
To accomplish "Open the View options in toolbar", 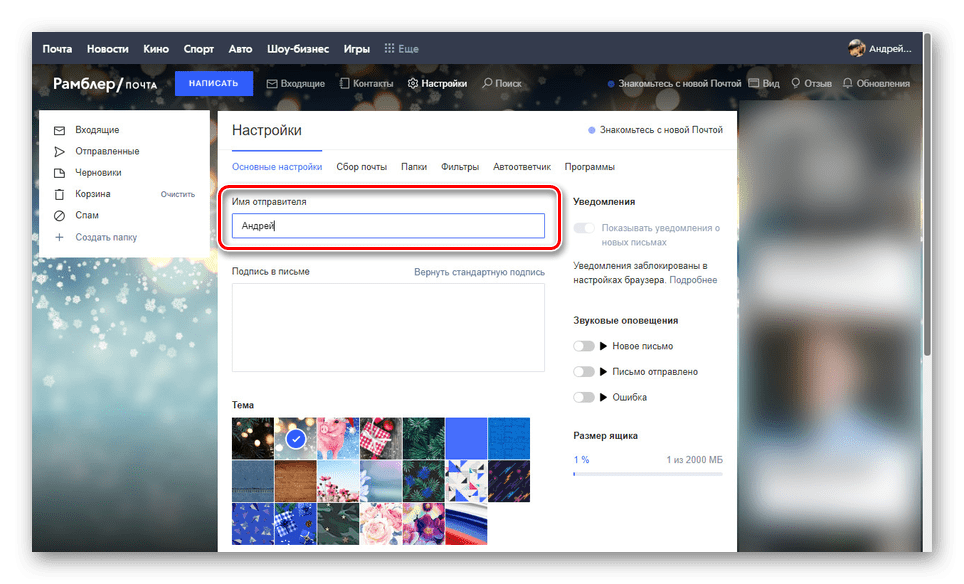I will (764, 84).
